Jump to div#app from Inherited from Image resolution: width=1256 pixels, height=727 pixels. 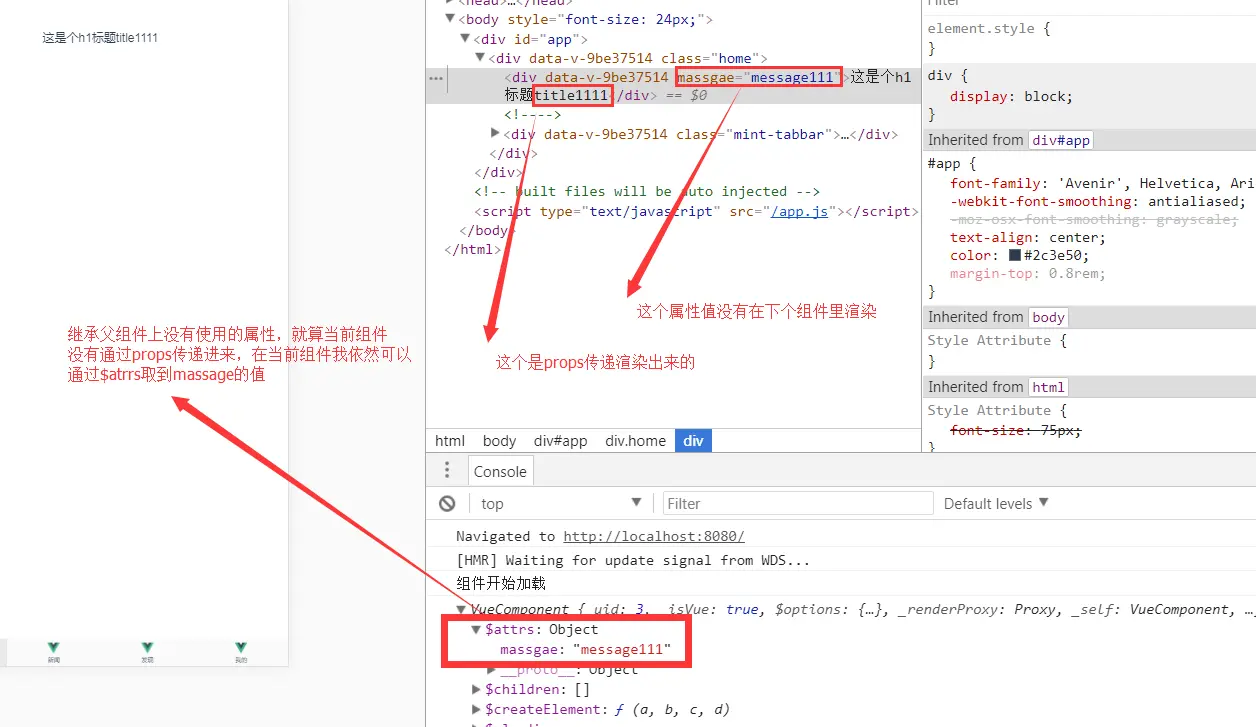1061,140
